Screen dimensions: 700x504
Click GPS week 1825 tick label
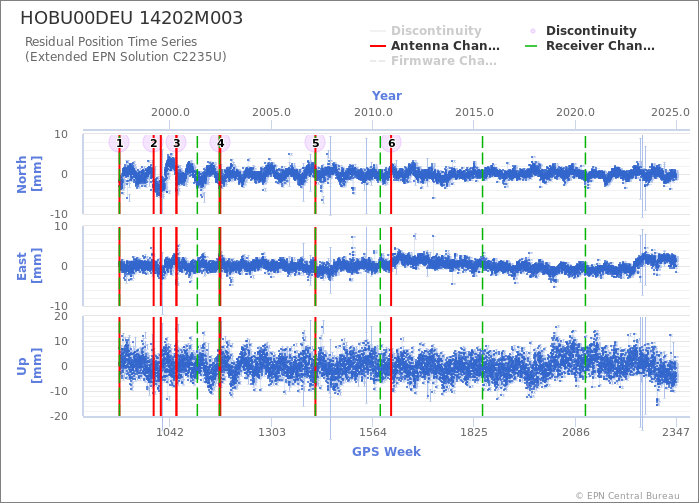[474, 432]
